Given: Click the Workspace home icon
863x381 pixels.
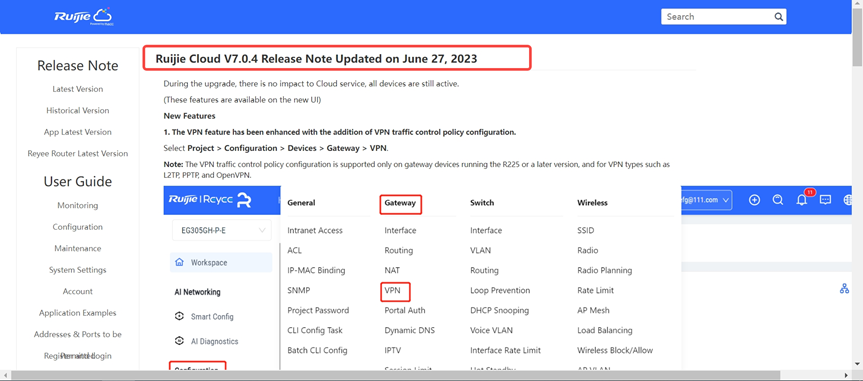Looking at the screenshot, I should point(179,263).
